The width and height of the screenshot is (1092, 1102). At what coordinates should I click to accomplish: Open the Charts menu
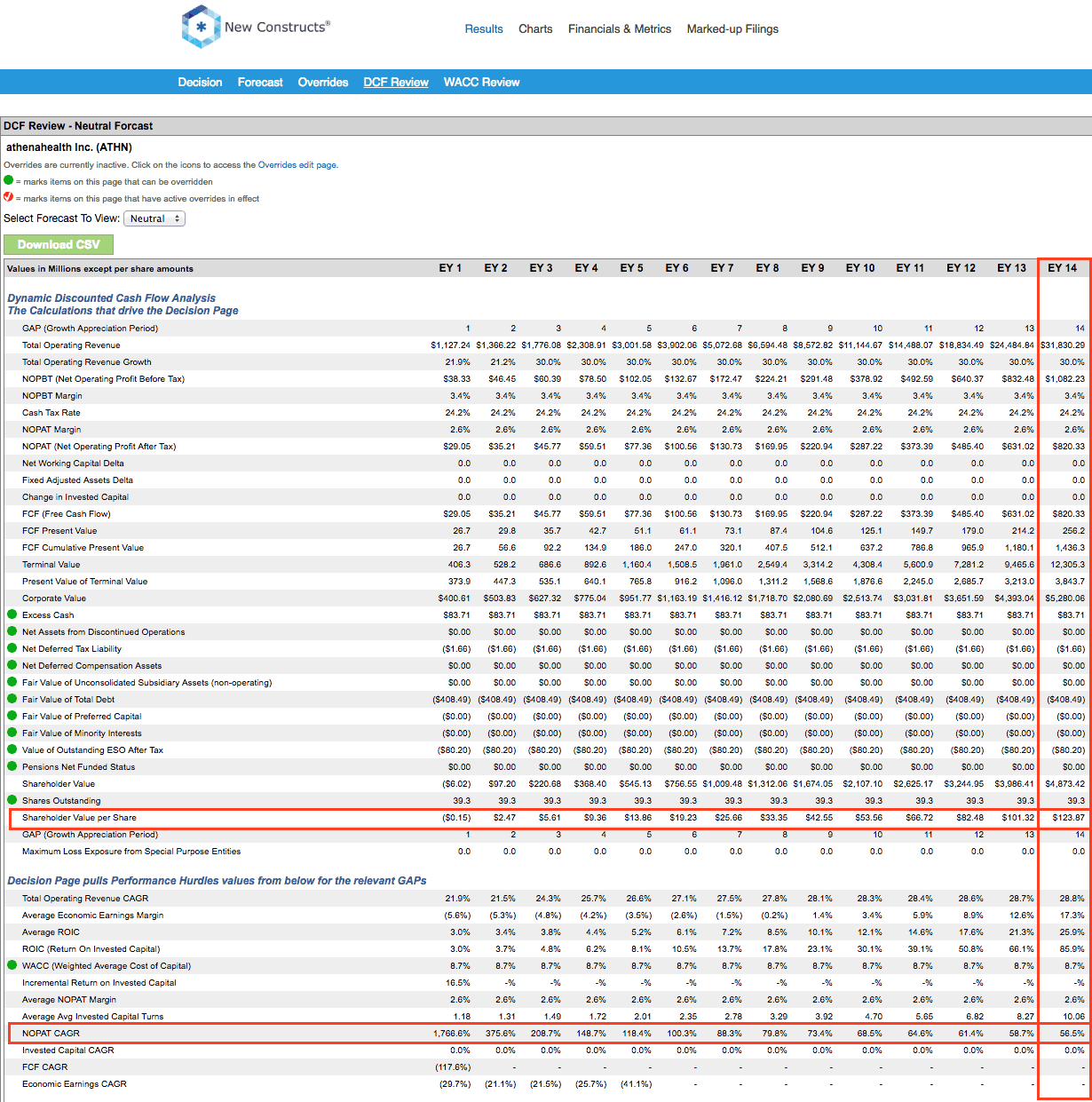535,29
